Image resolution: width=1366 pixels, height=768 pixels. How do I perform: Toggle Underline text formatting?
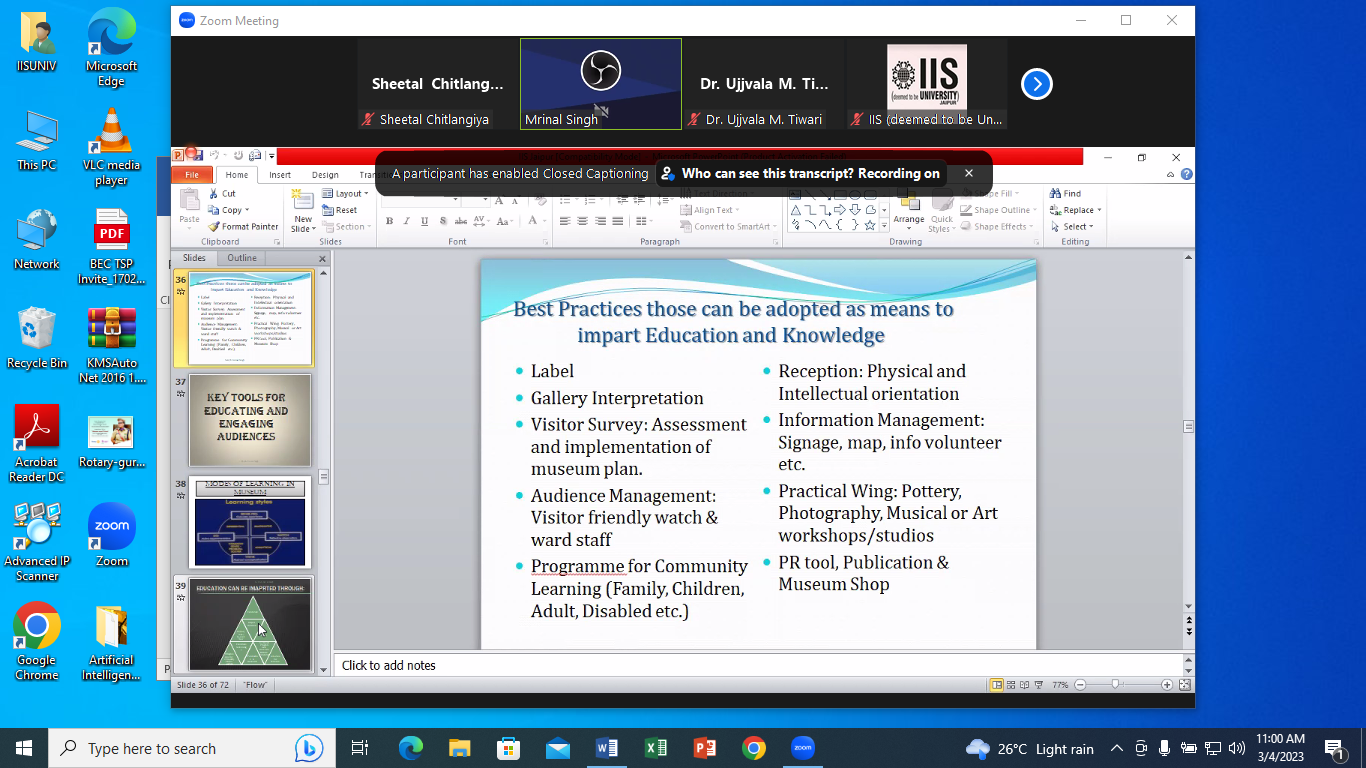425,221
